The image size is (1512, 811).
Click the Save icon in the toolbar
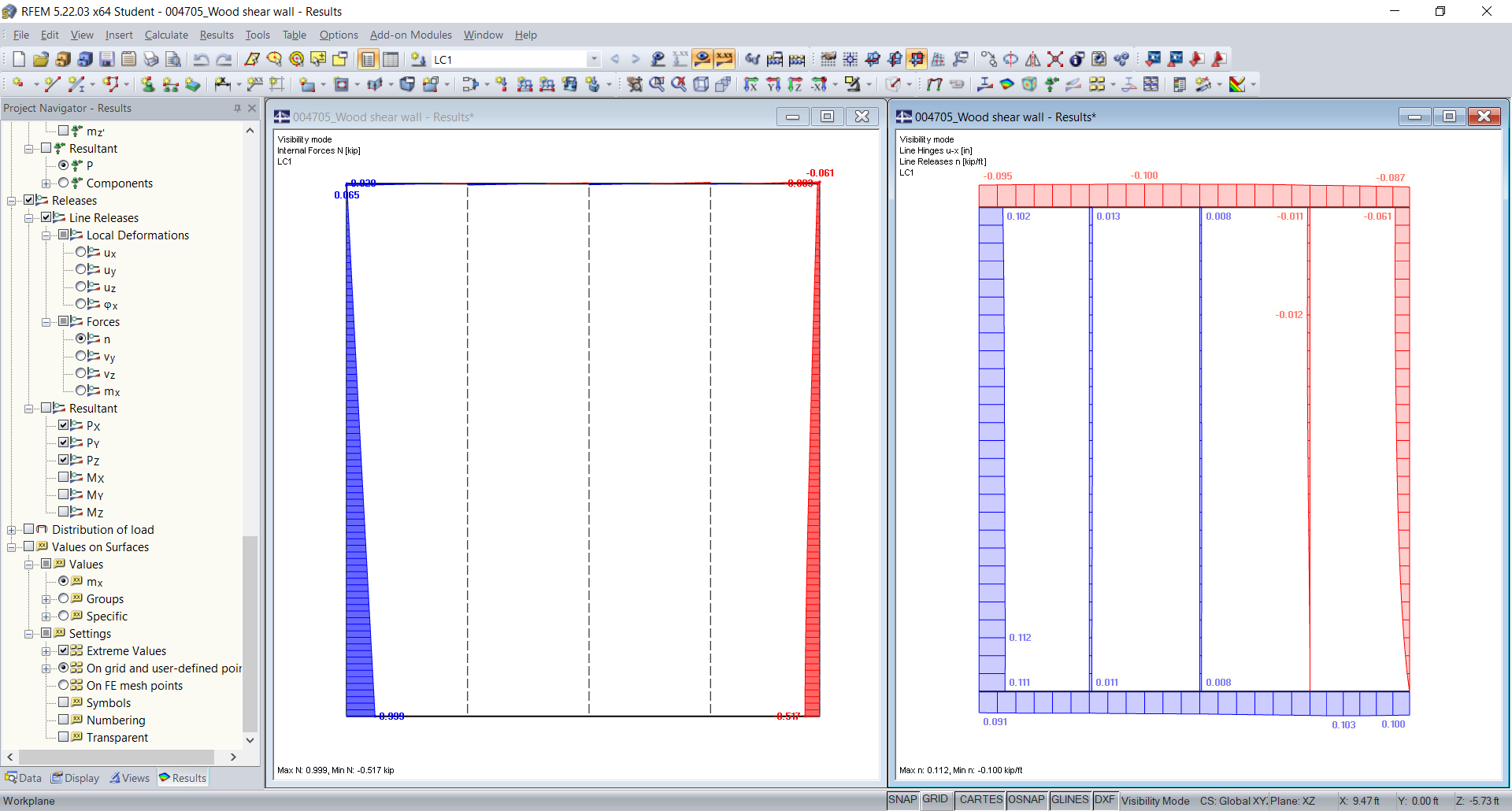click(106, 60)
